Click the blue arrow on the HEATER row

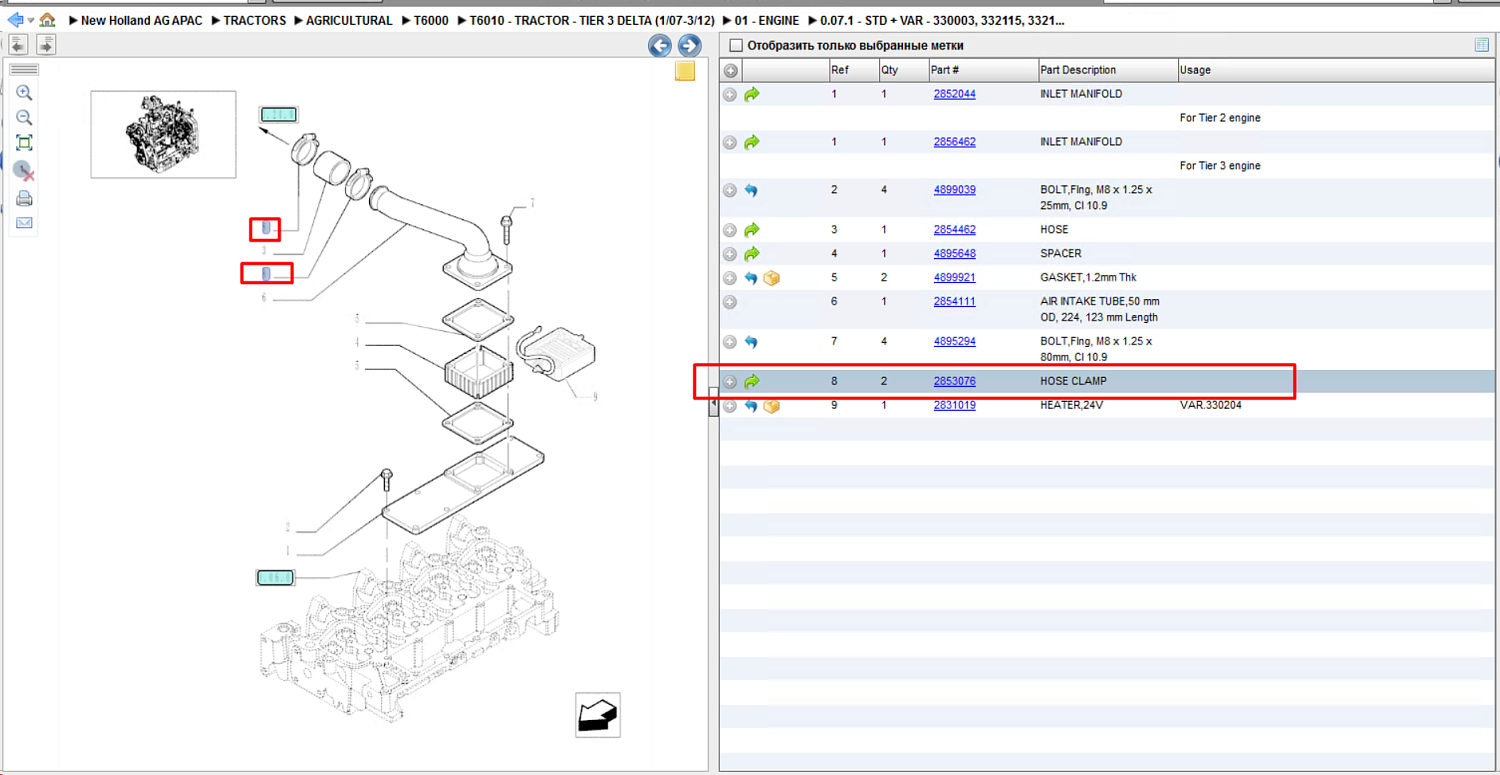click(751, 406)
